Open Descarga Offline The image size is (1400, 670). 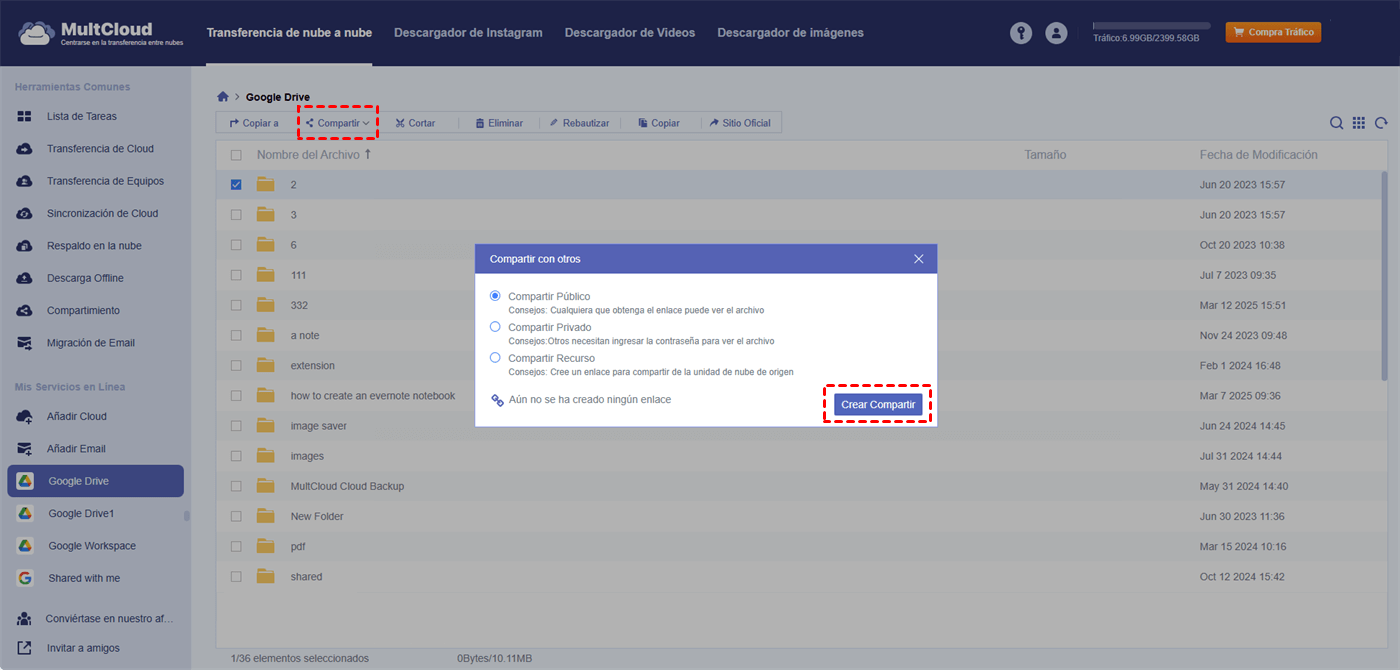(85, 278)
